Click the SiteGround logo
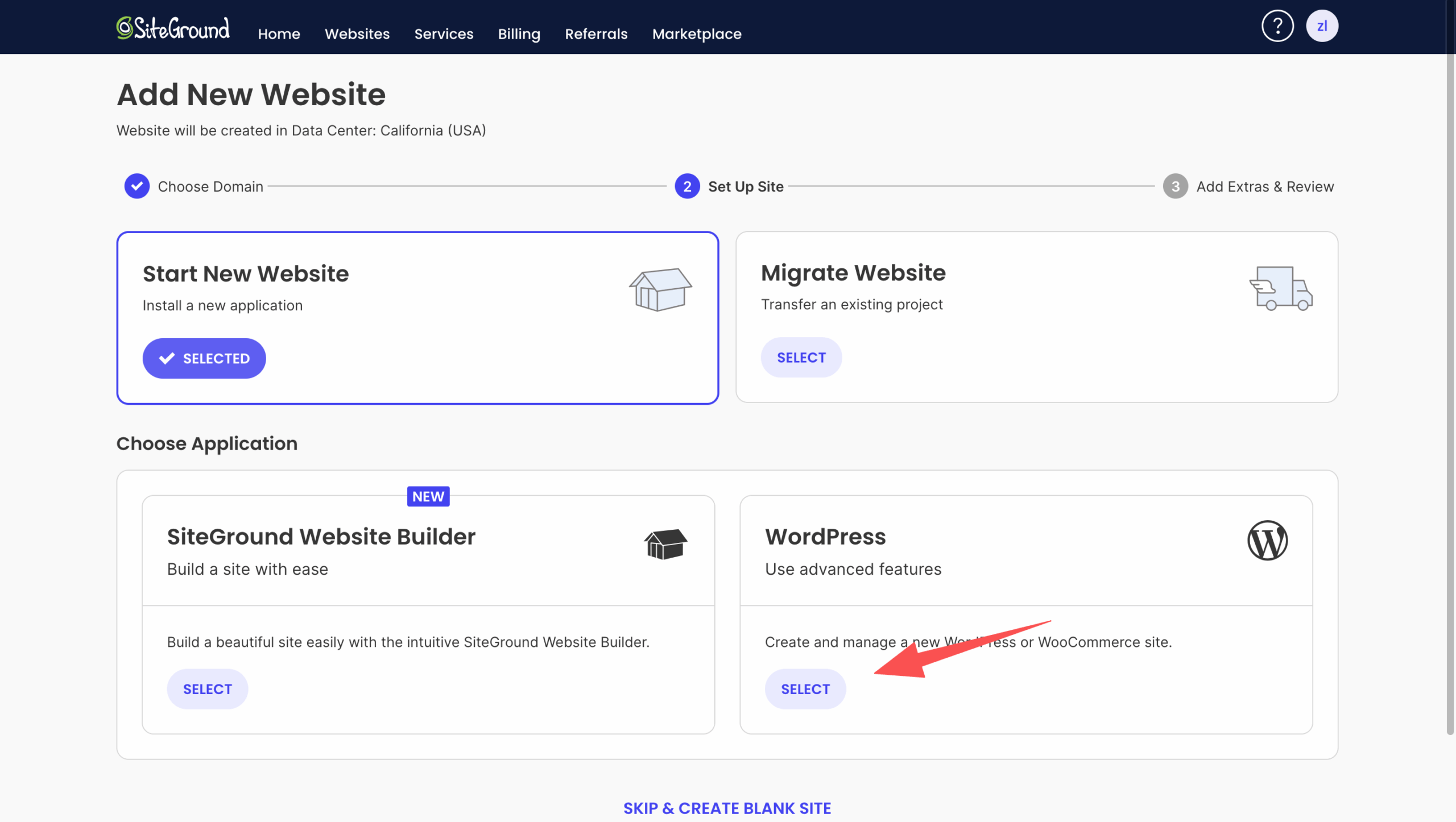The width and height of the screenshot is (1456, 822). click(173, 28)
